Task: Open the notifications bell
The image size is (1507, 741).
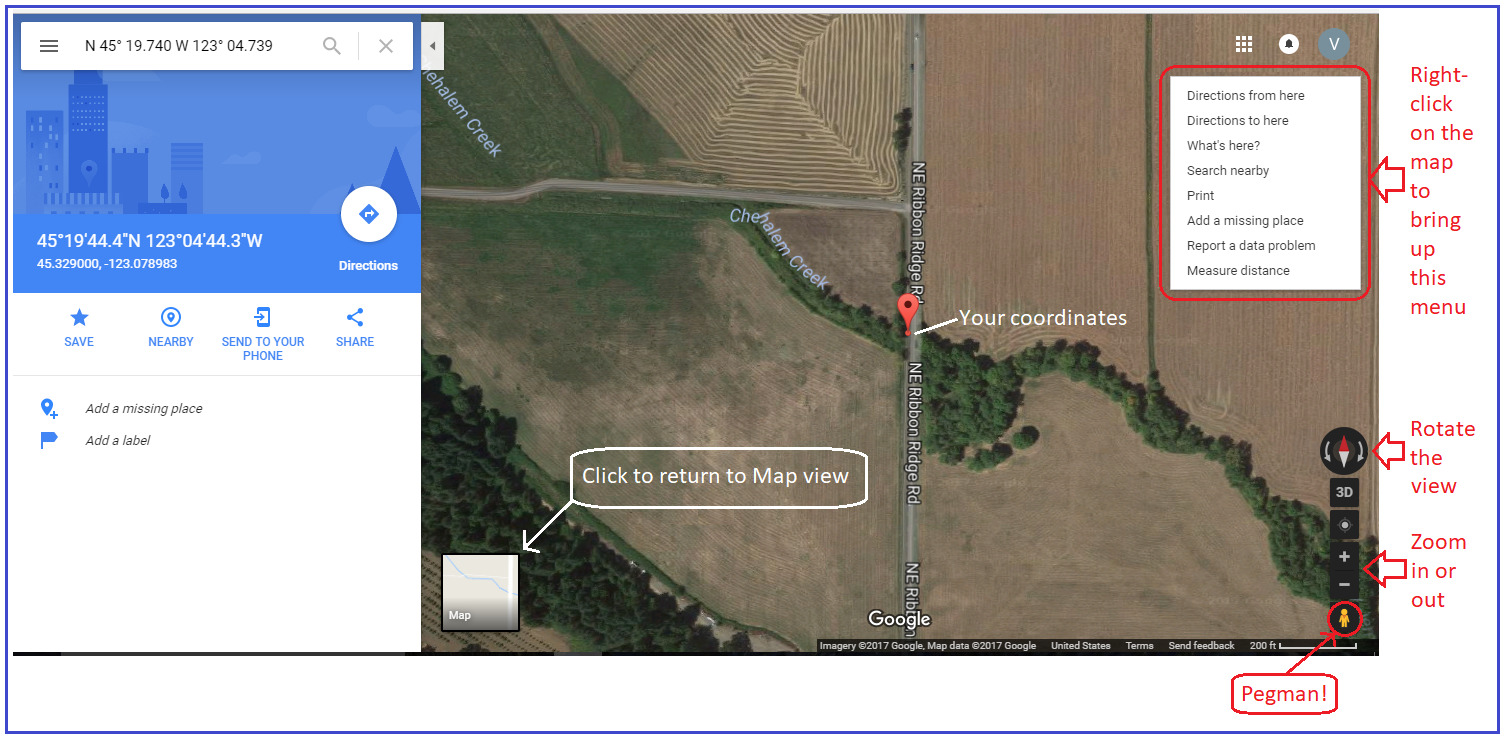Action: (x=1289, y=44)
